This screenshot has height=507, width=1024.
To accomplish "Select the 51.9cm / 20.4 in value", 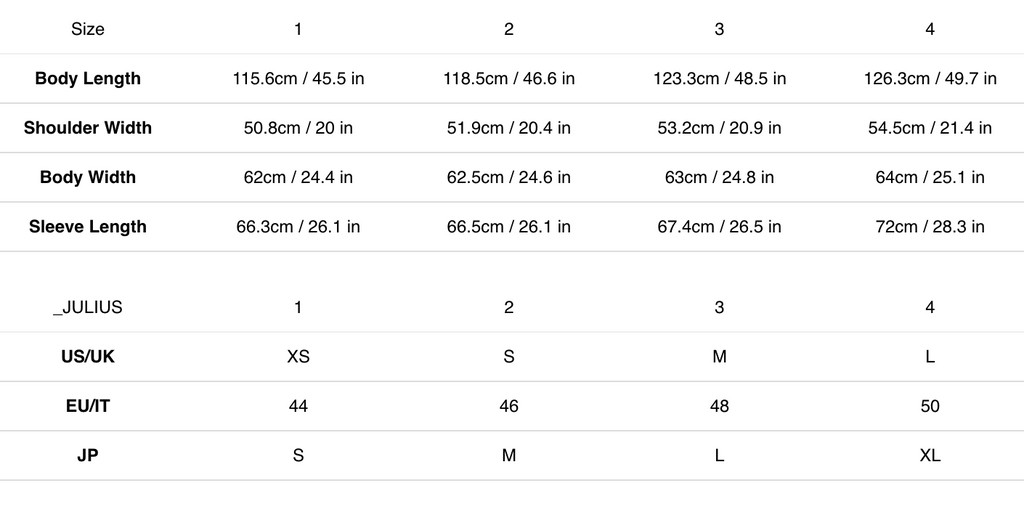I will (x=509, y=128).
